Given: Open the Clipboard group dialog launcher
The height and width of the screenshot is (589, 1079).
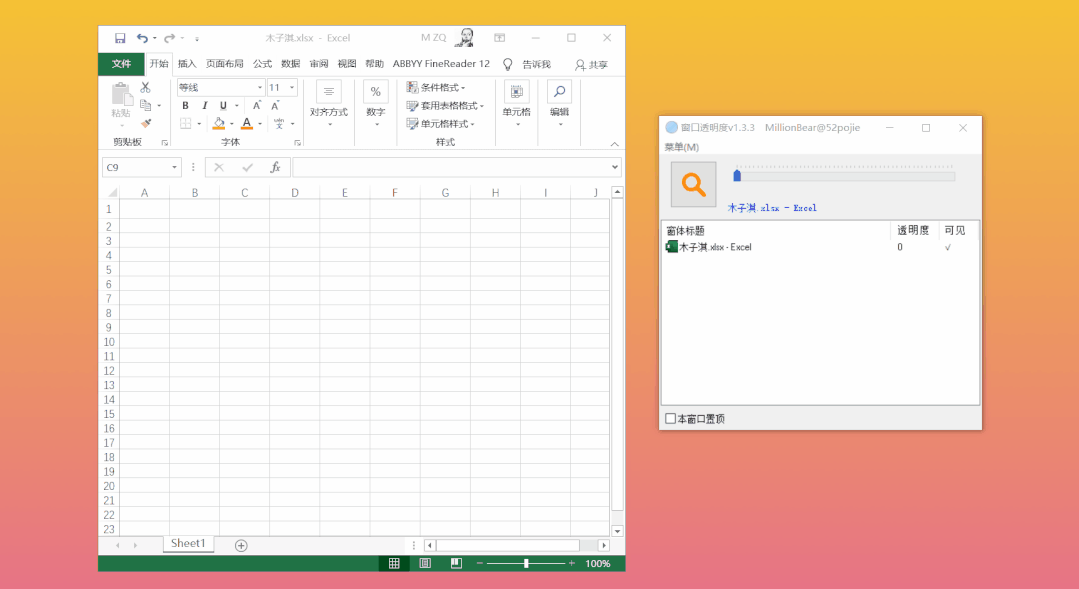Looking at the screenshot, I should pyautogui.click(x=164, y=143).
